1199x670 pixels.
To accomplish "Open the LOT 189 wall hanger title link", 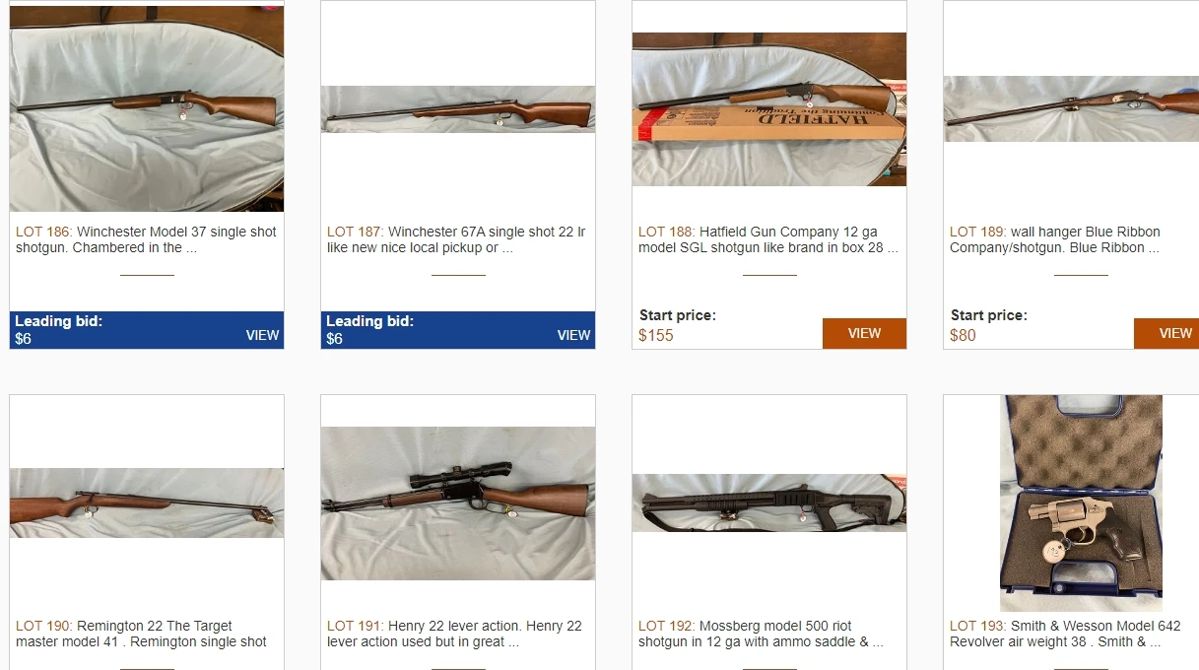I will 1055,239.
